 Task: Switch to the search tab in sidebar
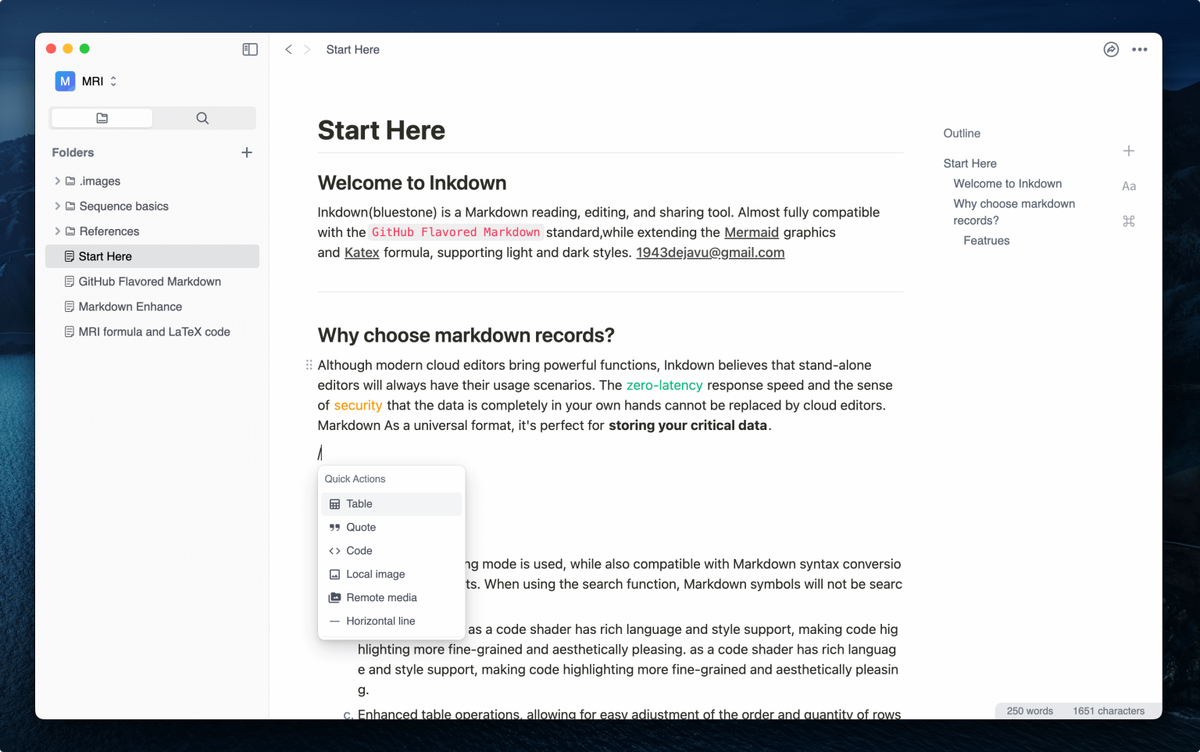[202, 118]
